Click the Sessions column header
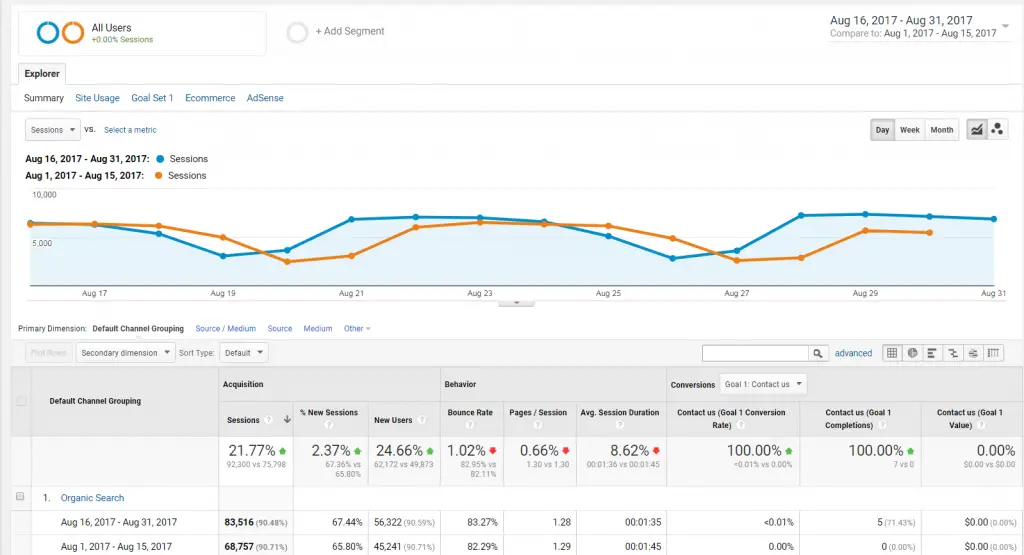Image resolution: width=1024 pixels, height=555 pixels. click(x=243, y=420)
